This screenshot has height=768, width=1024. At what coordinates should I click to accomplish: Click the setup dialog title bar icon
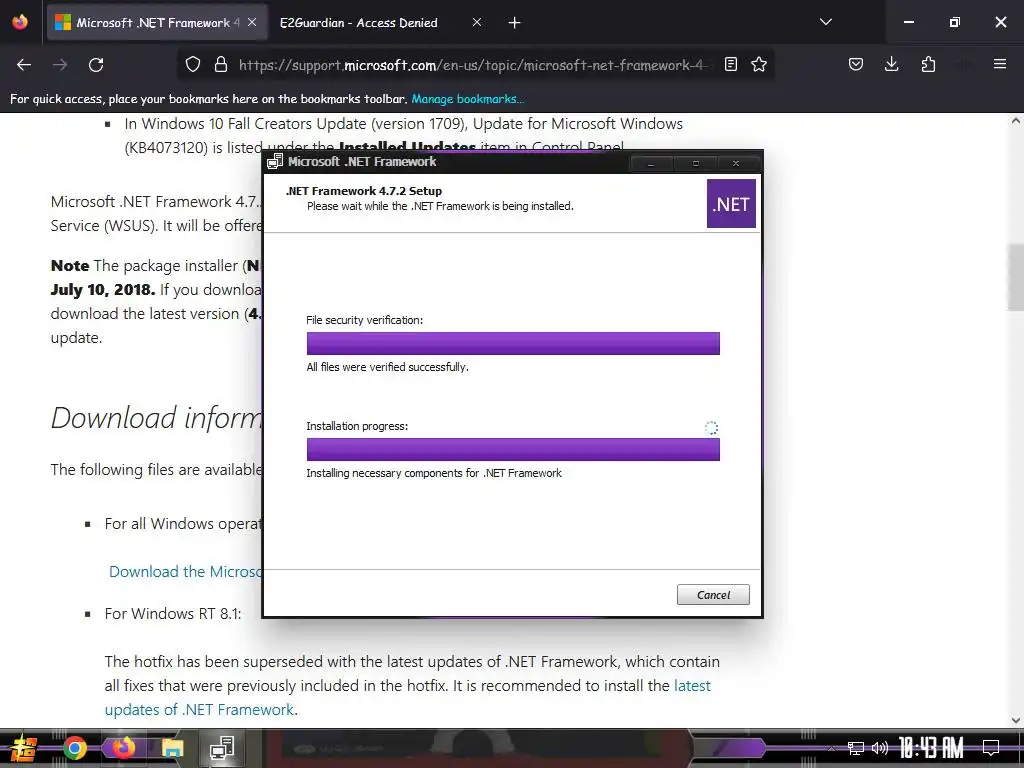pyautogui.click(x=275, y=161)
